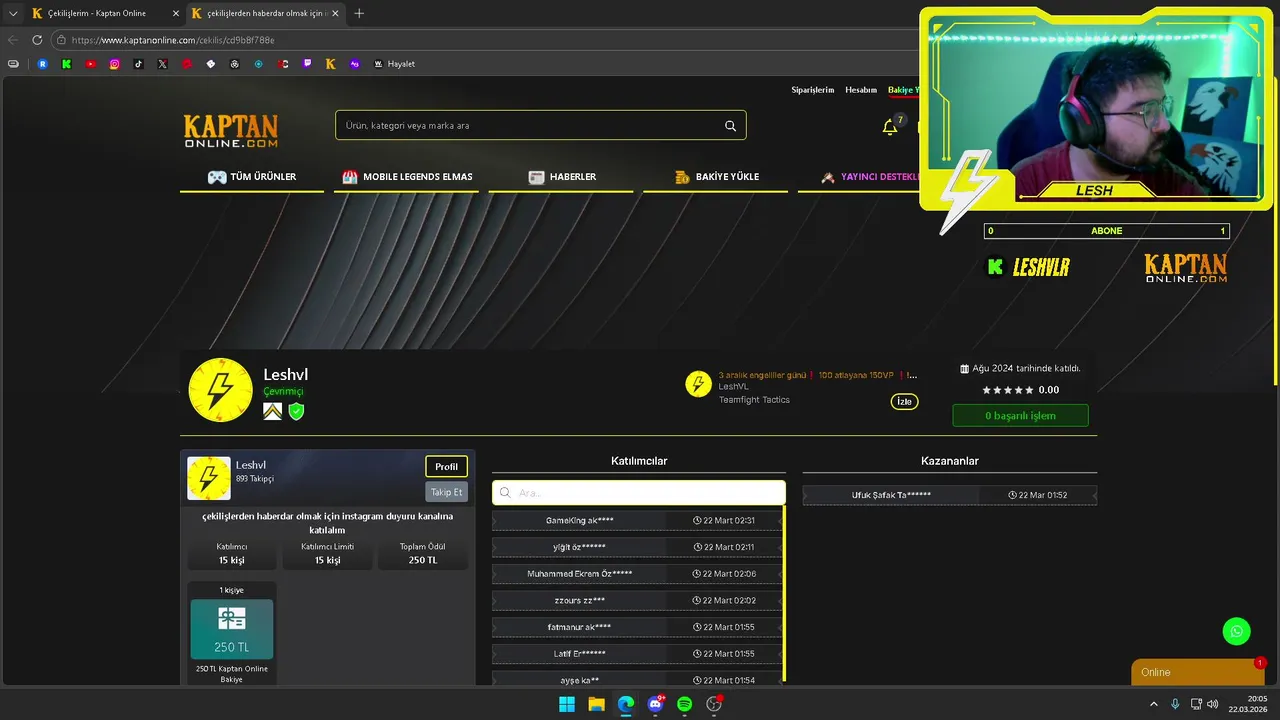Show hidden system tray icons
Screen dimensions: 1280x720
click(1153, 704)
